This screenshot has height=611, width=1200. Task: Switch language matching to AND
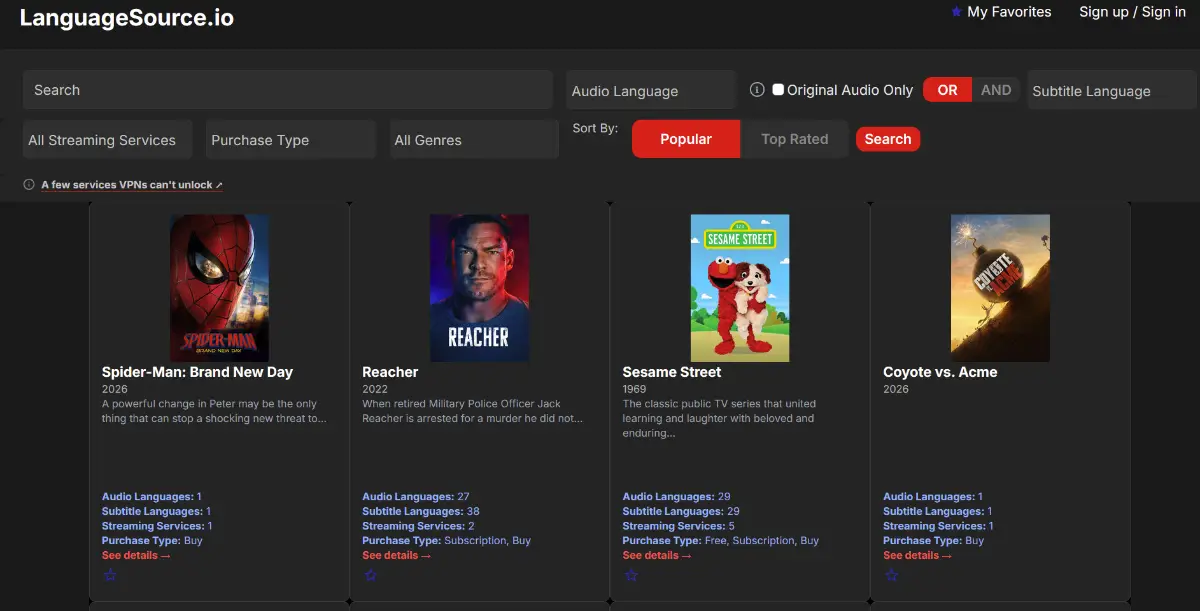(996, 90)
